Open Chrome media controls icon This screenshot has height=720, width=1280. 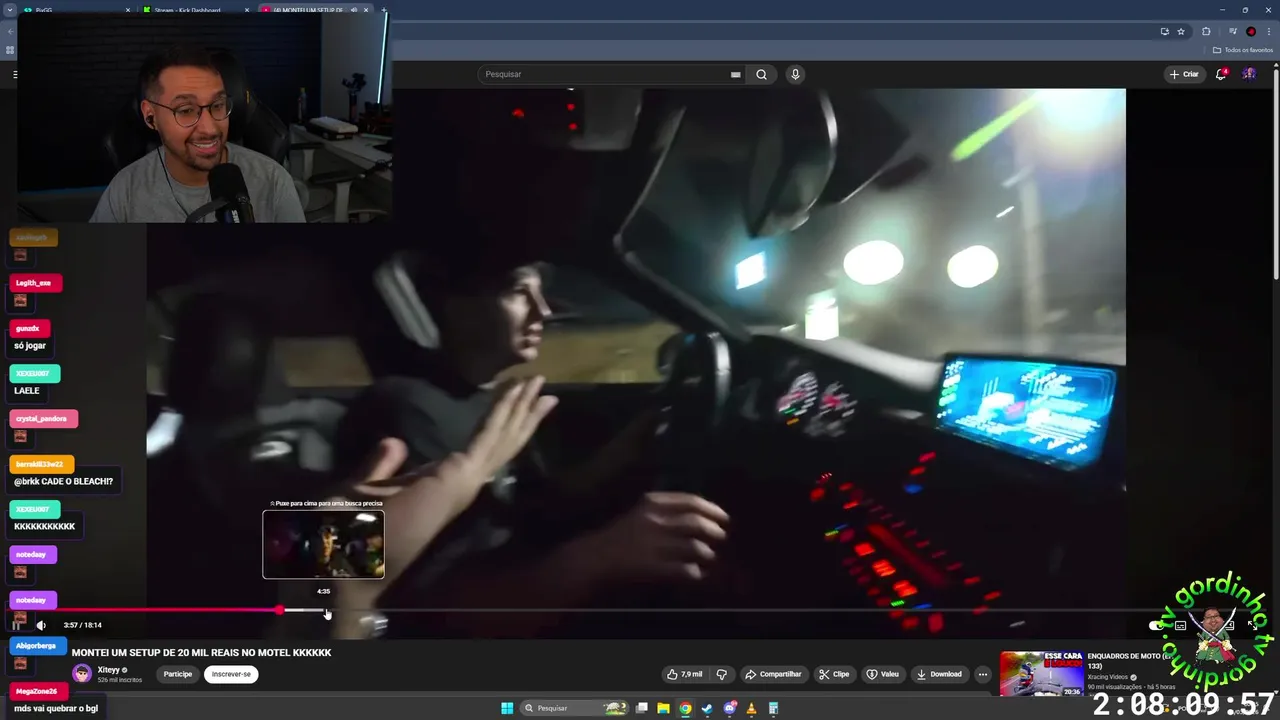[x=1231, y=31]
